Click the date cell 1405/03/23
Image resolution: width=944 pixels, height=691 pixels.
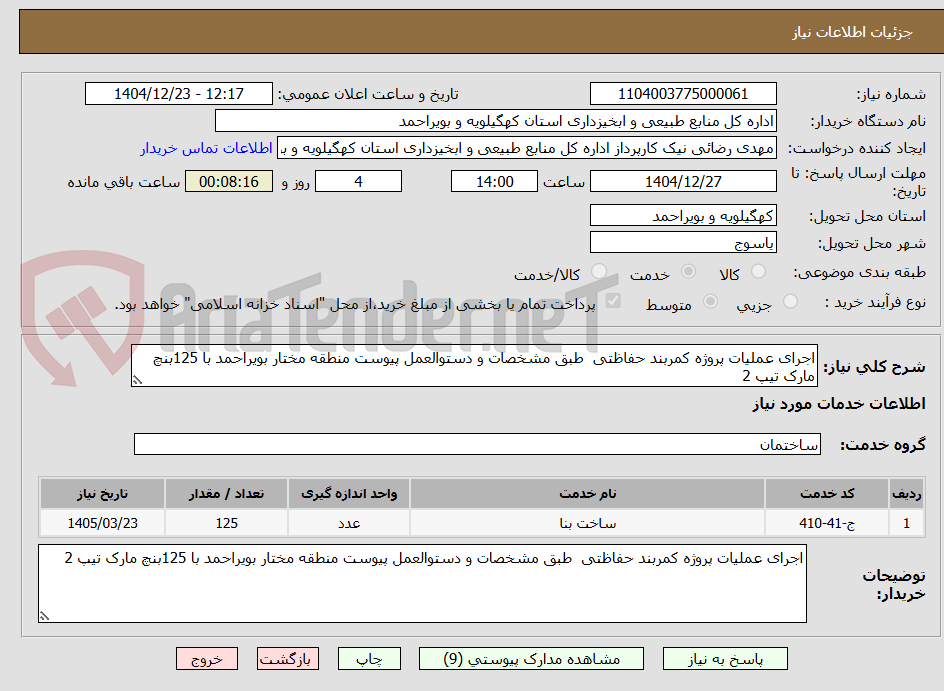(x=102, y=523)
